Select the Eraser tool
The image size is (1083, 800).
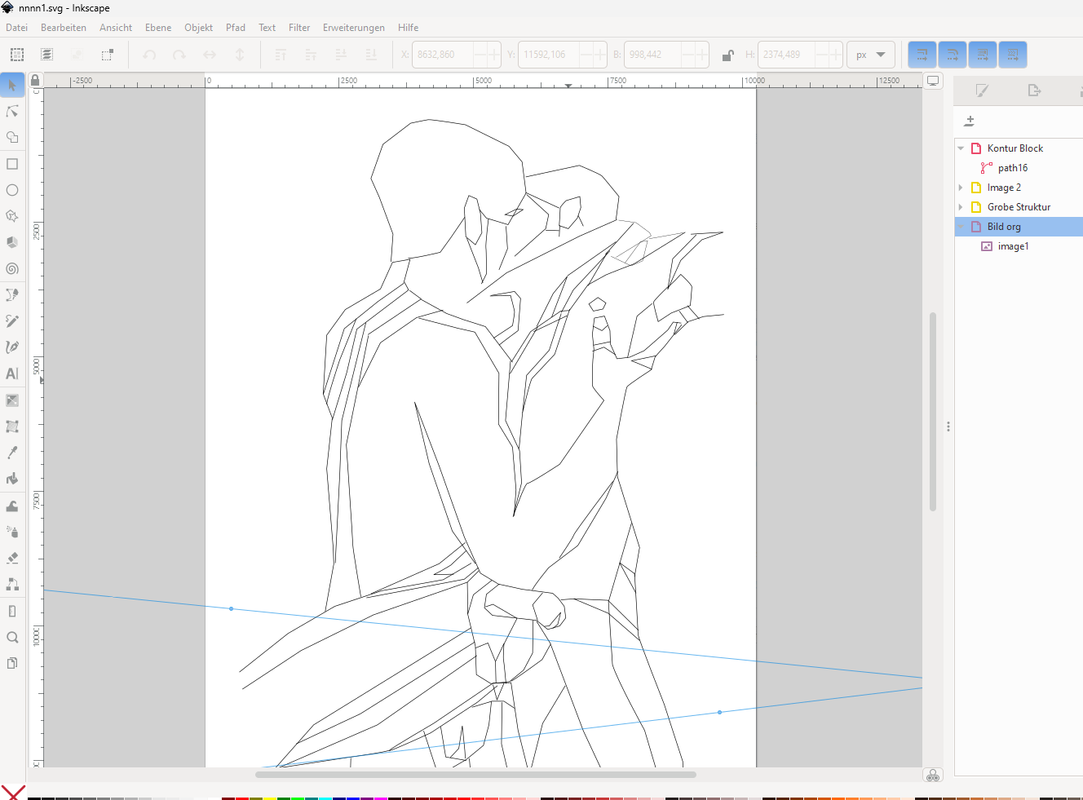[x=12, y=558]
